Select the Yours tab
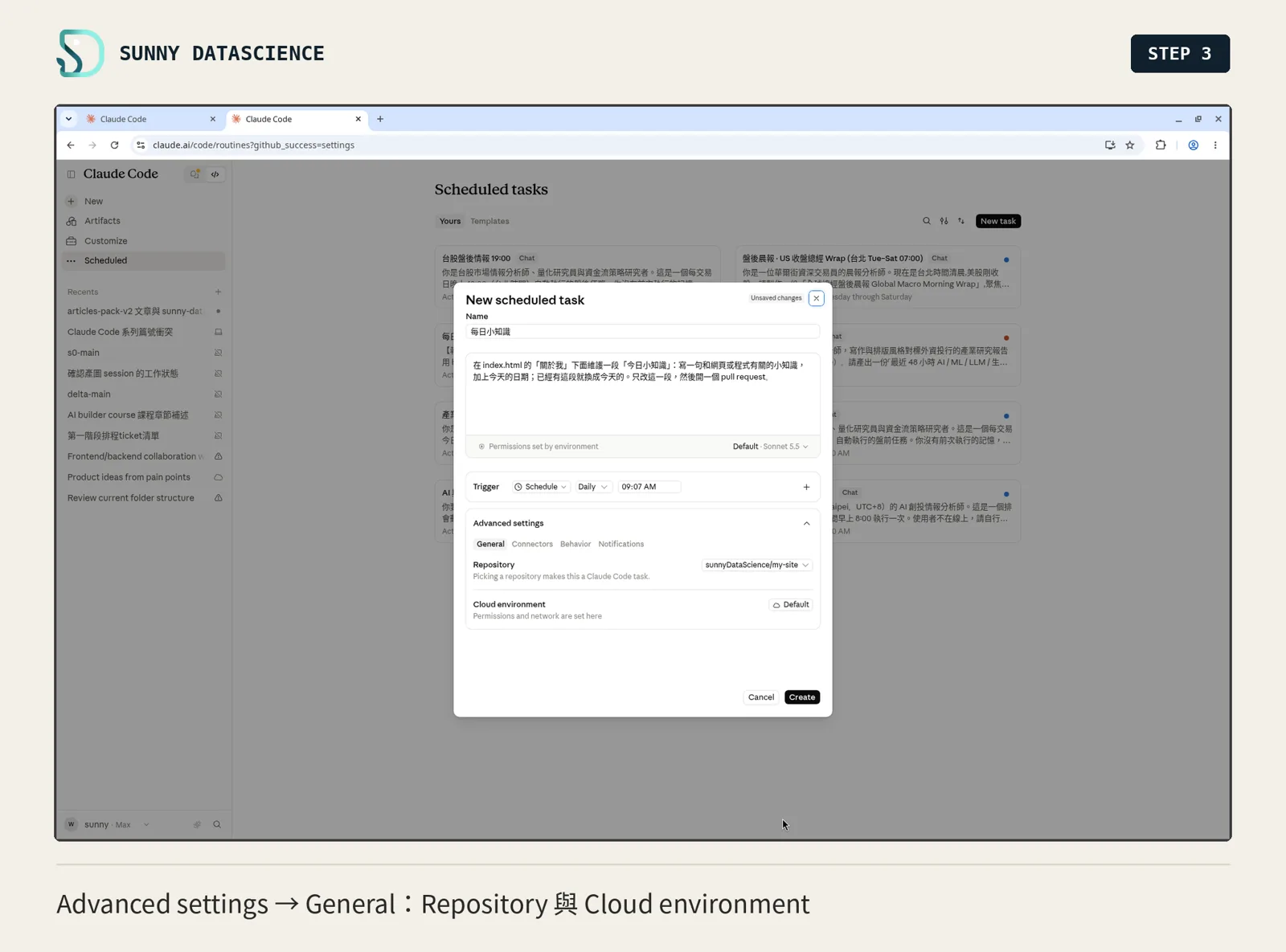Viewport: 1286px width, 952px height. coord(450,221)
